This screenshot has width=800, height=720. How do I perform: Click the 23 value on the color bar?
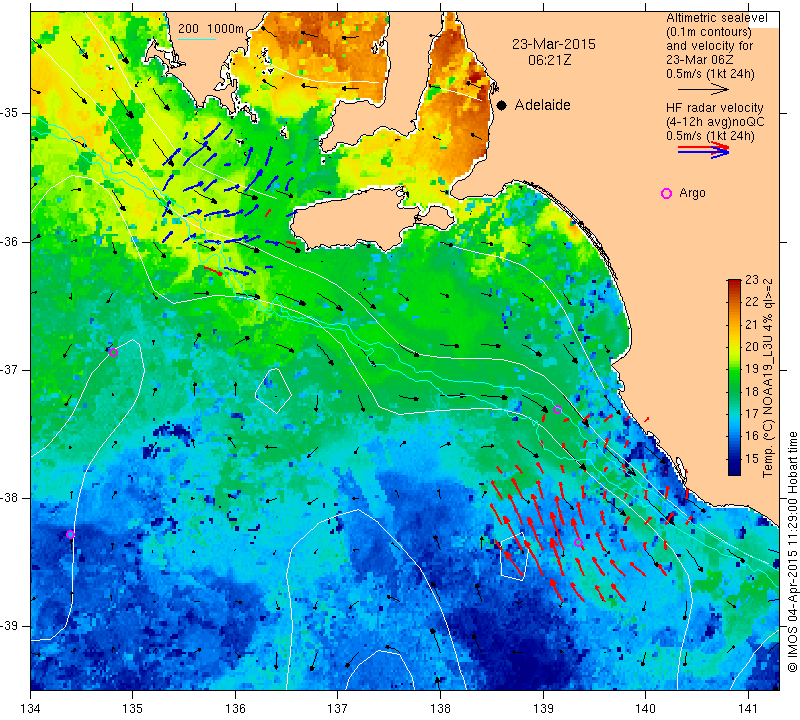tap(752, 280)
